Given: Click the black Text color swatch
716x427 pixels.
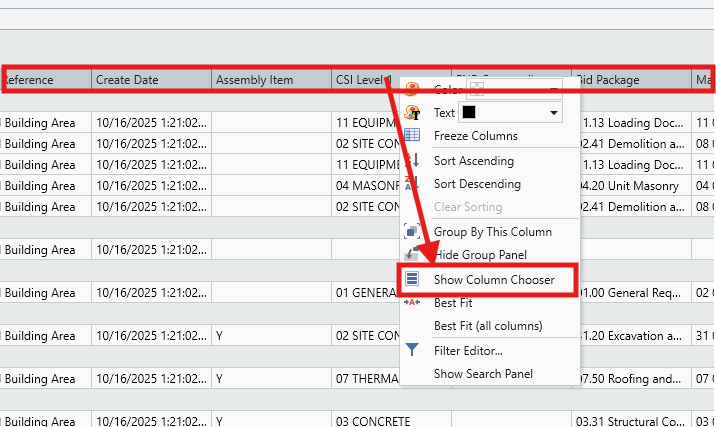Looking at the screenshot, I should (x=469, y=113).
